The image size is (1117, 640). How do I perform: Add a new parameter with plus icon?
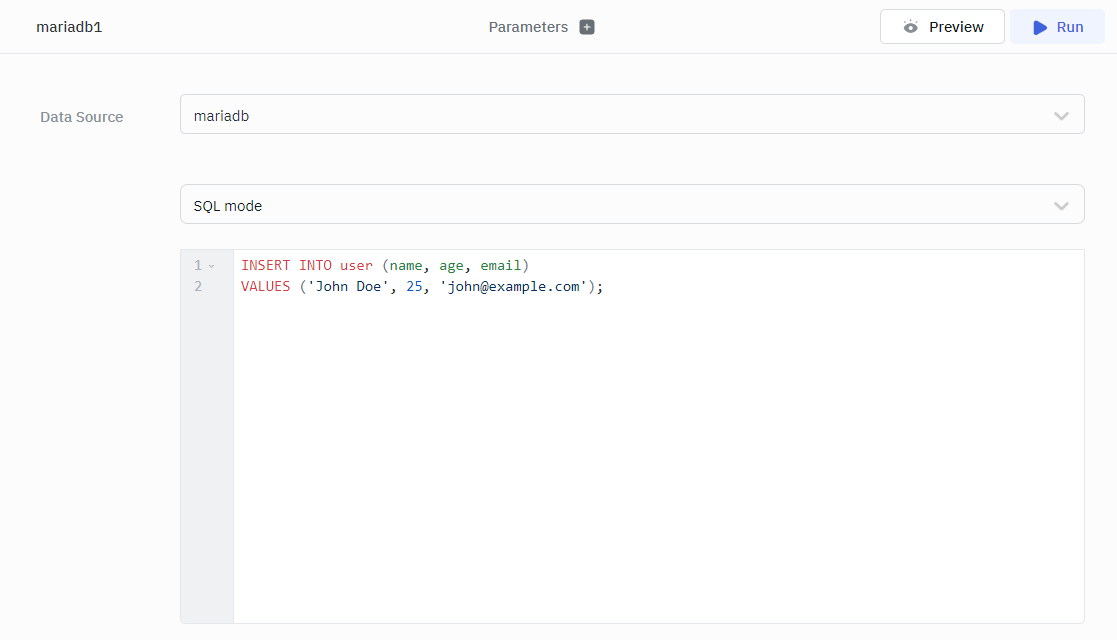click(x=587, y=27)
